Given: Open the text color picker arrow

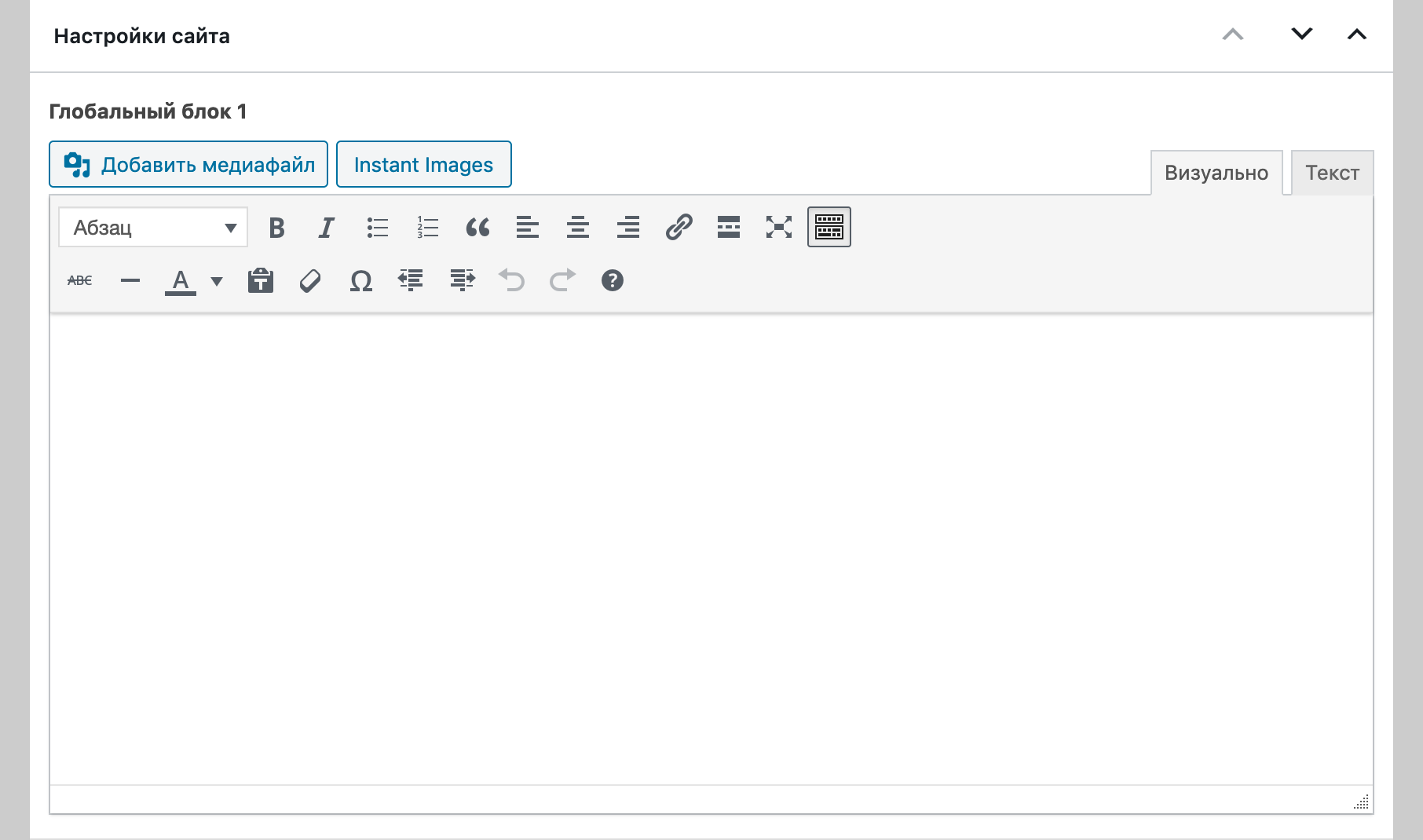Looking at the screenshot, I should pyautogui.click(x=217, y=281).
